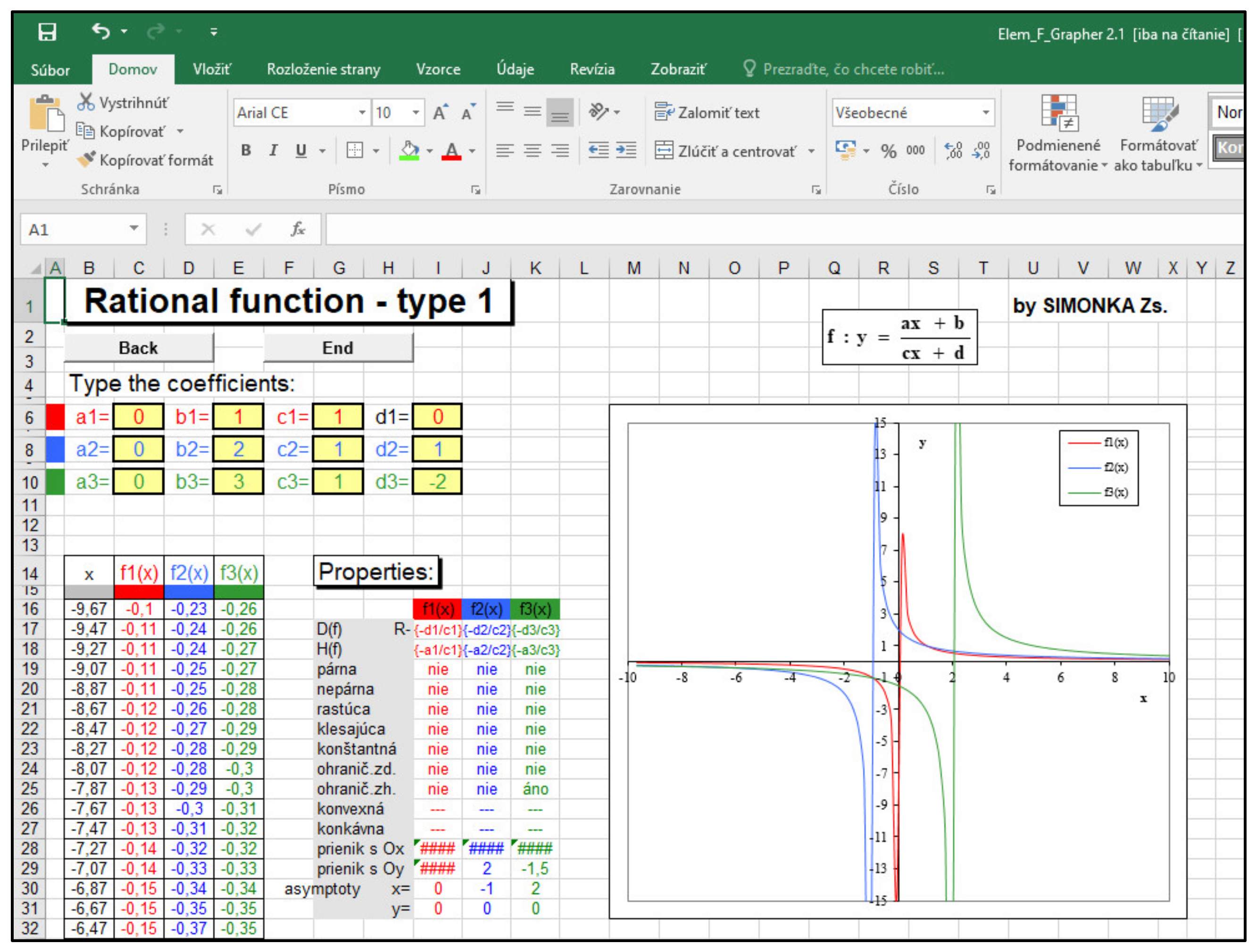Click the Cut (Vystrihnúť) scissors icon
This screenshot has width=1256, height=952.
[x=86, y=102]
